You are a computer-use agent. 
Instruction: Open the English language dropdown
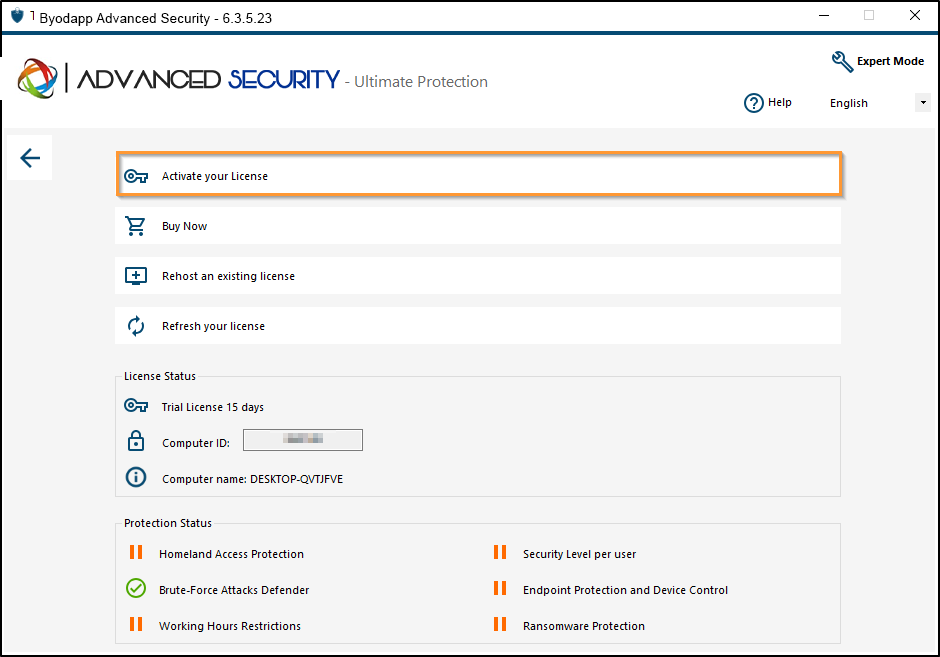coord(879,103)
